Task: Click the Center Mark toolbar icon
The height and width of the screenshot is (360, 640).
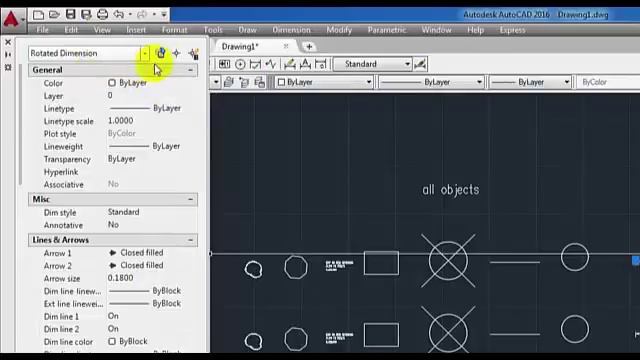Action: (x=240, y=64)
